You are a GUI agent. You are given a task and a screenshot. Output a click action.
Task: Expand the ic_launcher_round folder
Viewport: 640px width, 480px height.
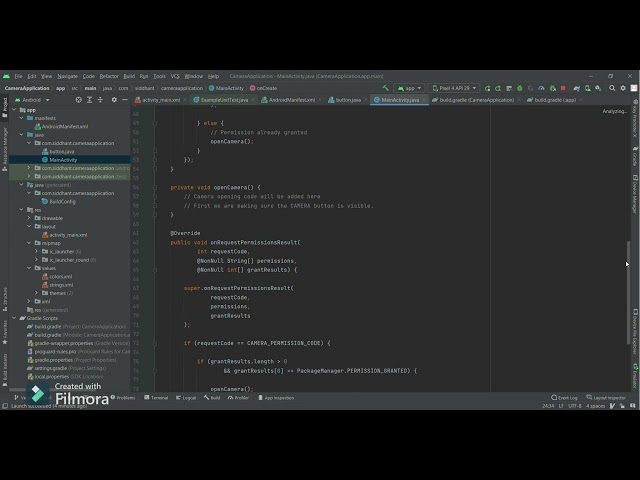click(36, 260)
